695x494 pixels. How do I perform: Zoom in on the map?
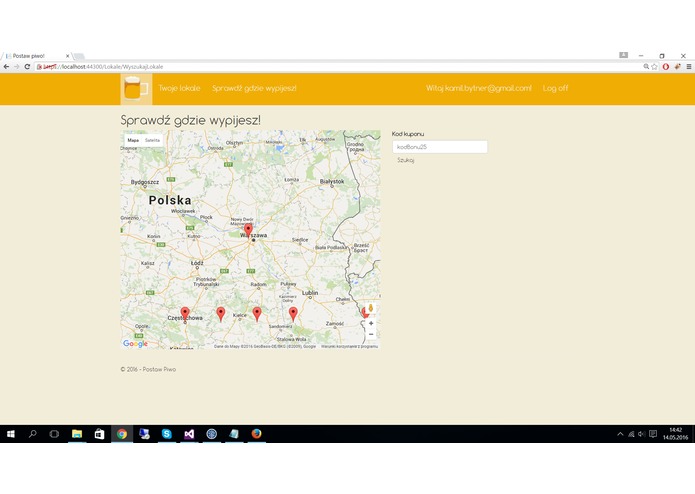tap(371, 323)
